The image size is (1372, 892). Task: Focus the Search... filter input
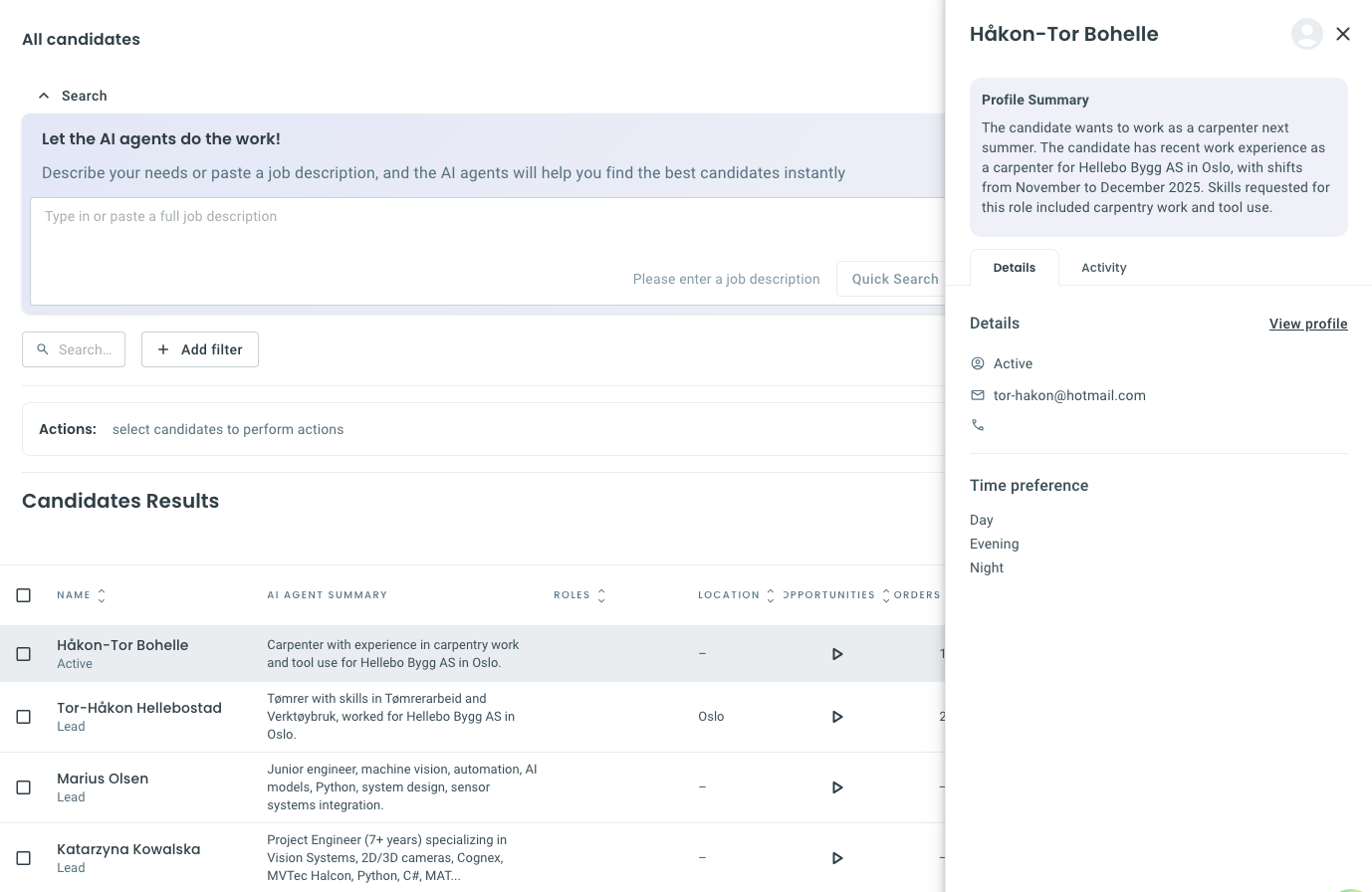coord(74,349)
